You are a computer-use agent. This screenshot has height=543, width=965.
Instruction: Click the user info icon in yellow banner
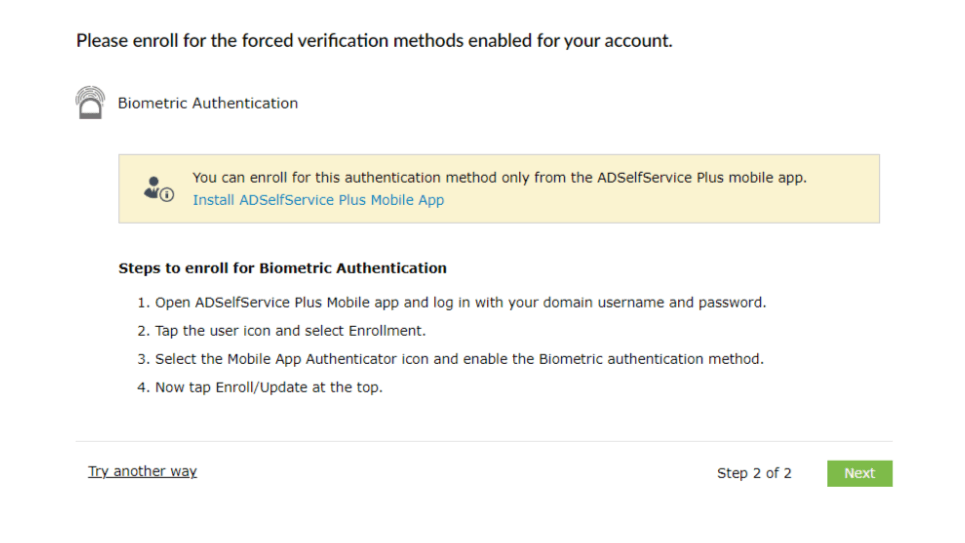click(x=158, y=188)
